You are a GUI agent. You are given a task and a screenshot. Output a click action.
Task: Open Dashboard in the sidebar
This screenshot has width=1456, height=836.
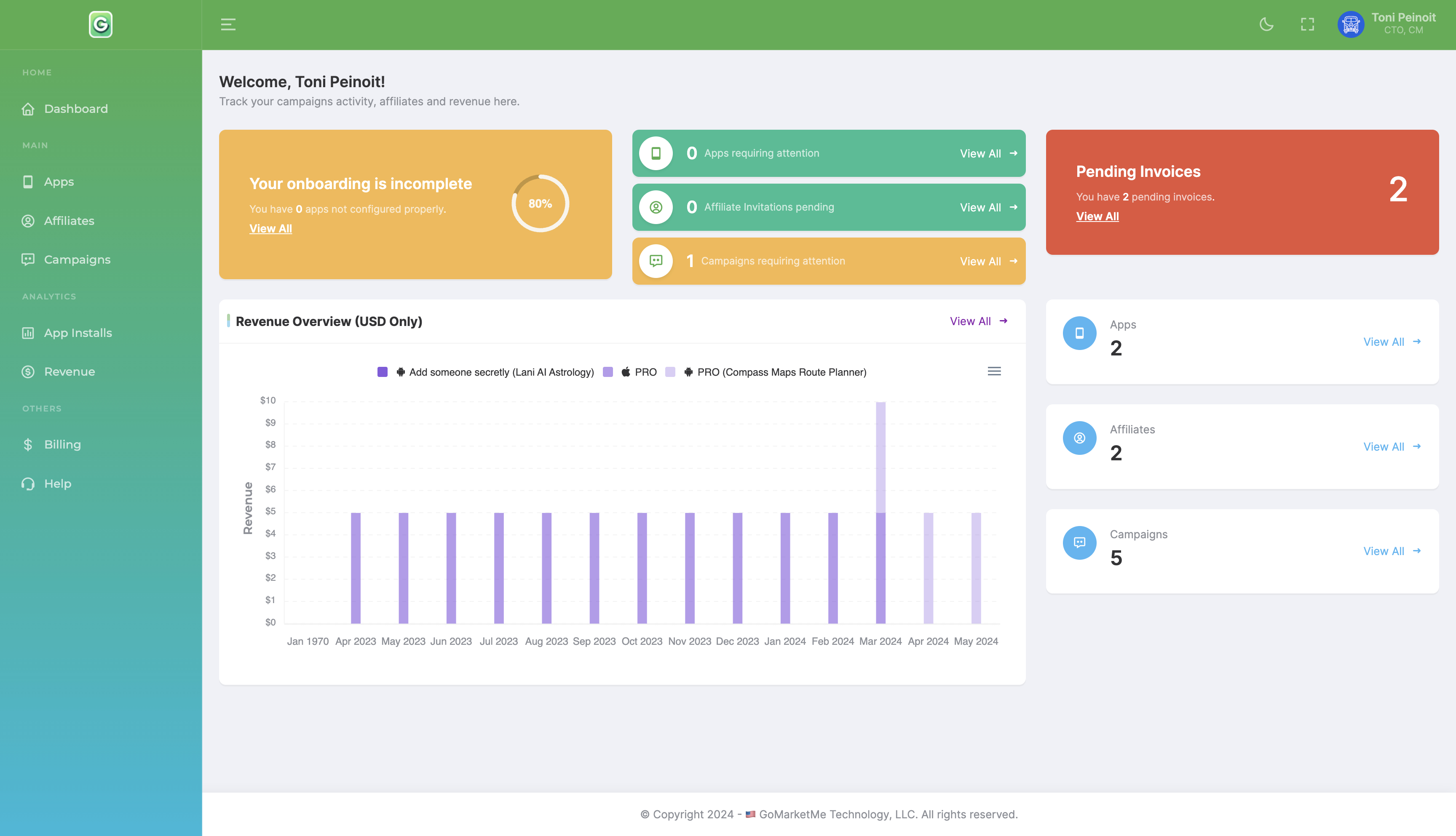click(76, 109)
